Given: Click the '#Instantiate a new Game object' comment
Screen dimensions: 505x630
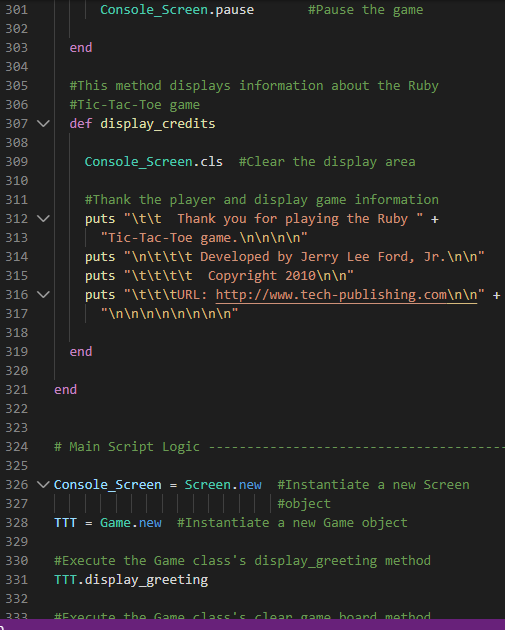Looking at the screenshot, I should 292,523.
